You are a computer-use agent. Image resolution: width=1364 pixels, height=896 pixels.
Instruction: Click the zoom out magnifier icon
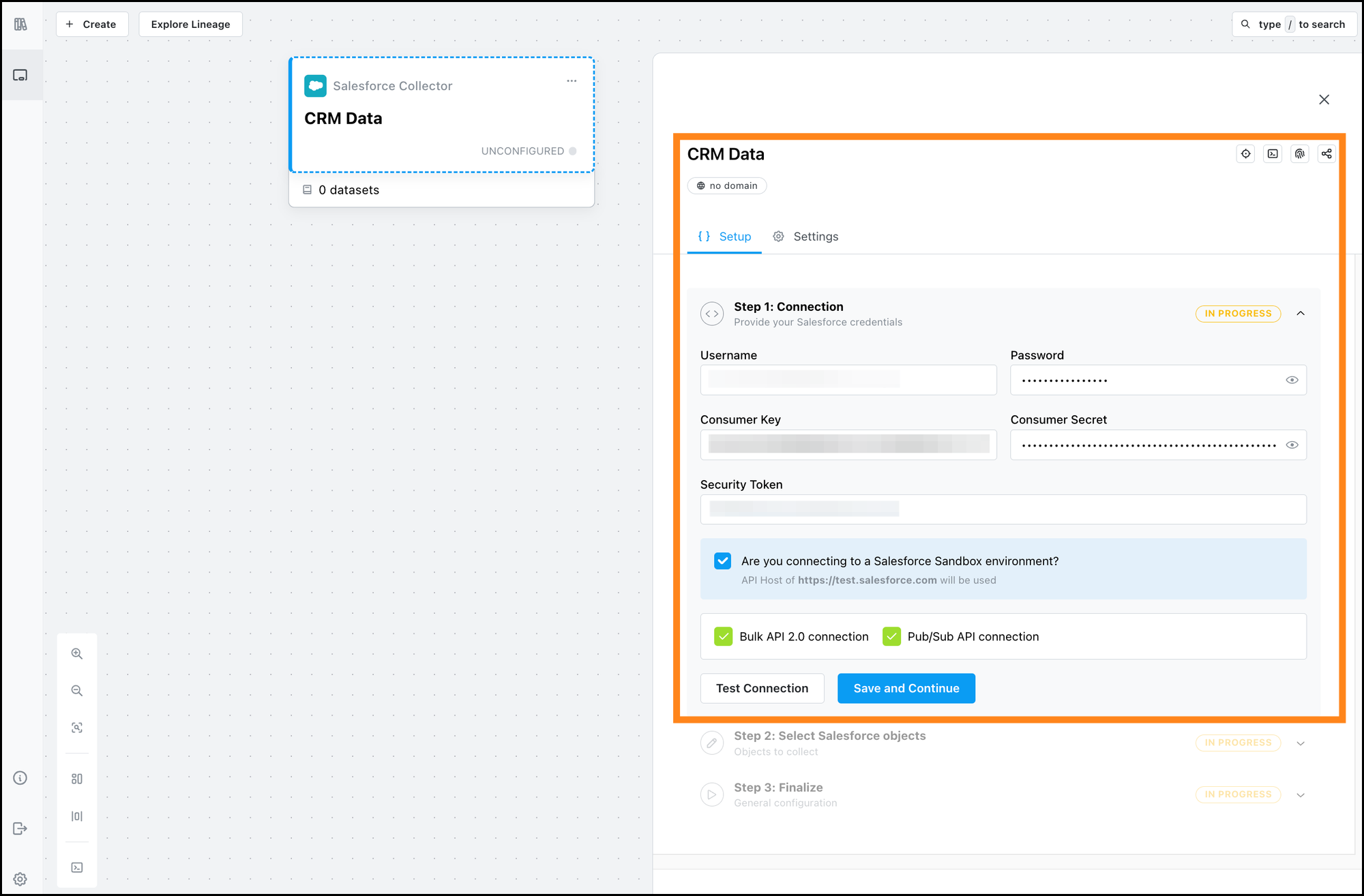tap(77, 690)
